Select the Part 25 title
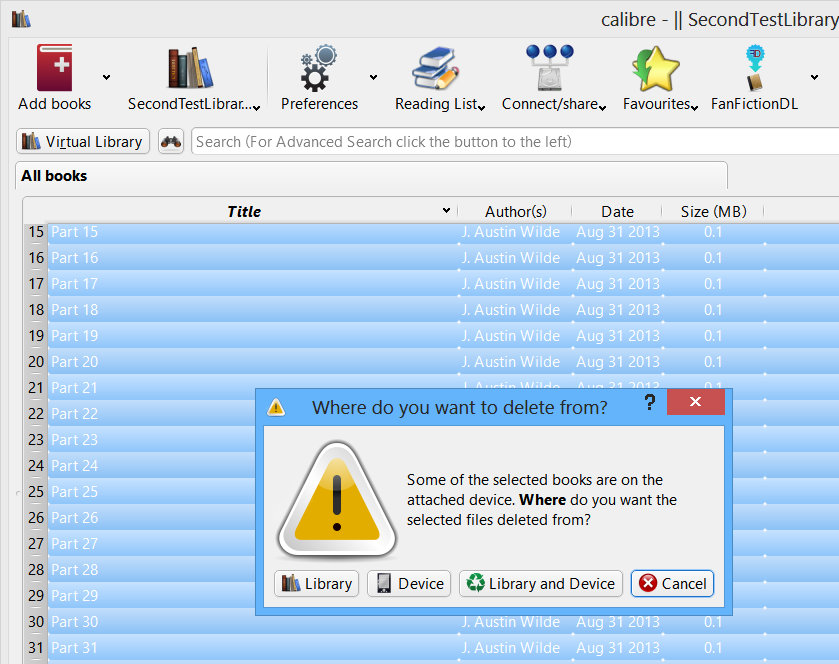 (74, 492)
